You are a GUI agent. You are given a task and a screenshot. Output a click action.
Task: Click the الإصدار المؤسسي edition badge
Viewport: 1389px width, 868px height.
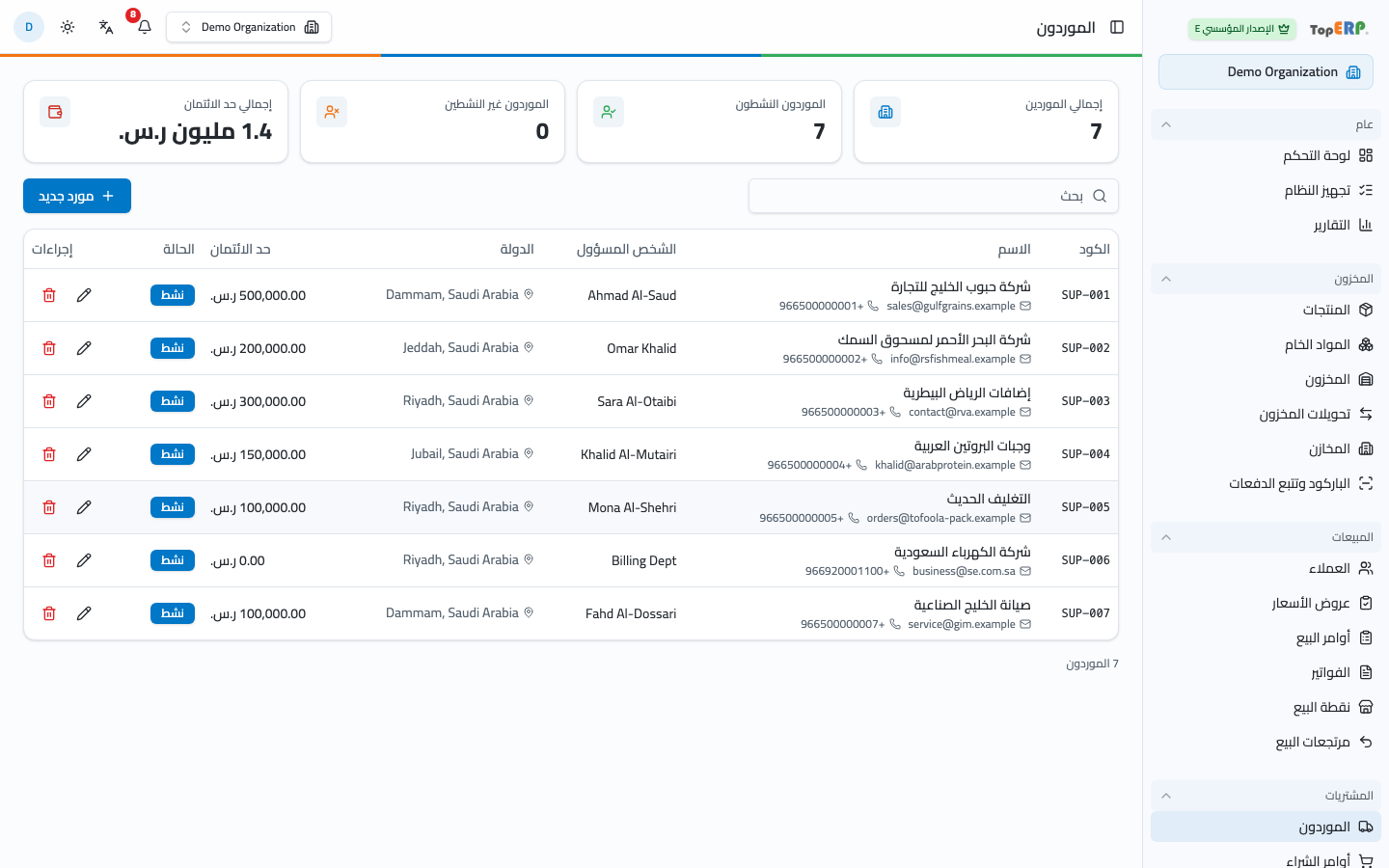[x=1242, y=29]
